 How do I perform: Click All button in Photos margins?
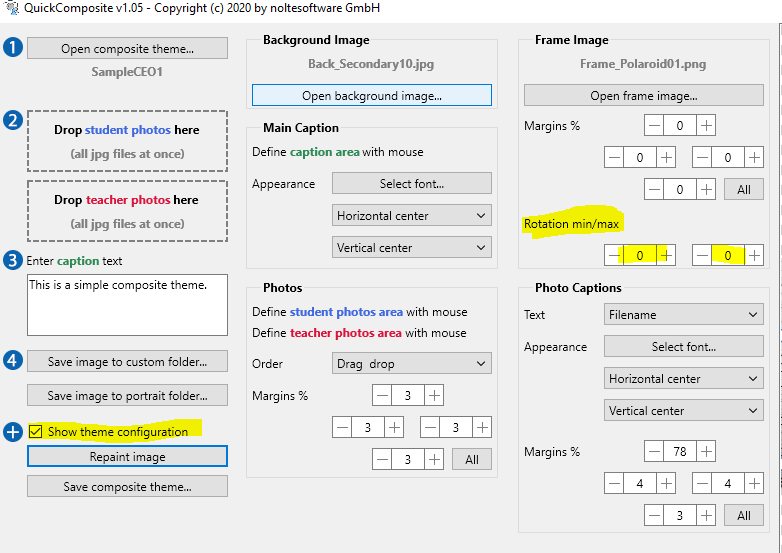(472, 459)
